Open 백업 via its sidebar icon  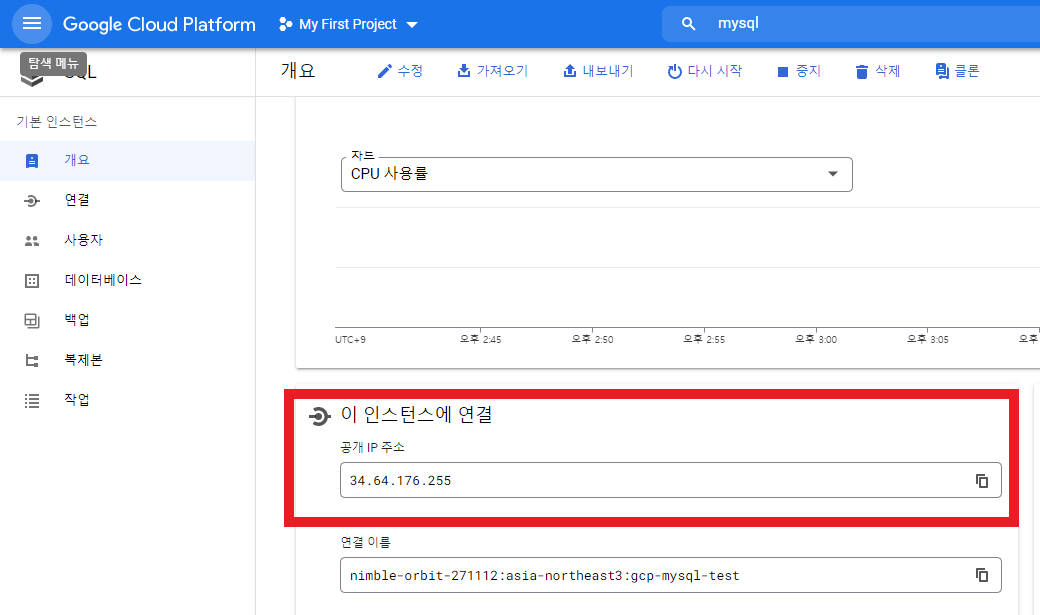coord(31,319)
